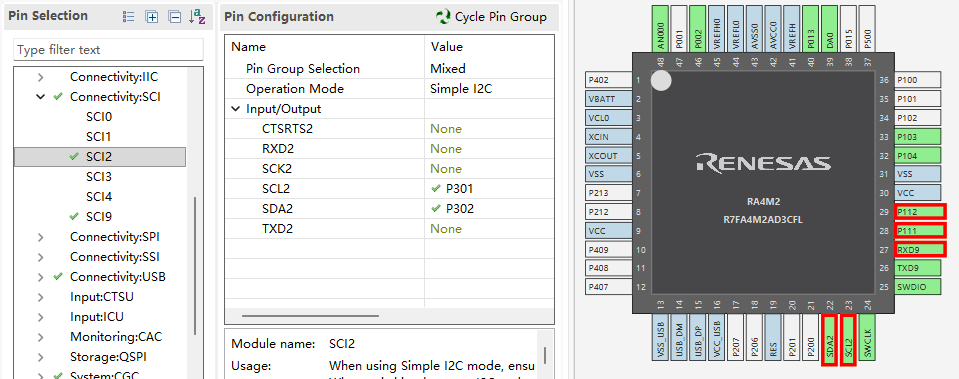The image size is (959, 379).
Task: Click the VCC_USB pin on the chip
Action: tap(717, 337)
